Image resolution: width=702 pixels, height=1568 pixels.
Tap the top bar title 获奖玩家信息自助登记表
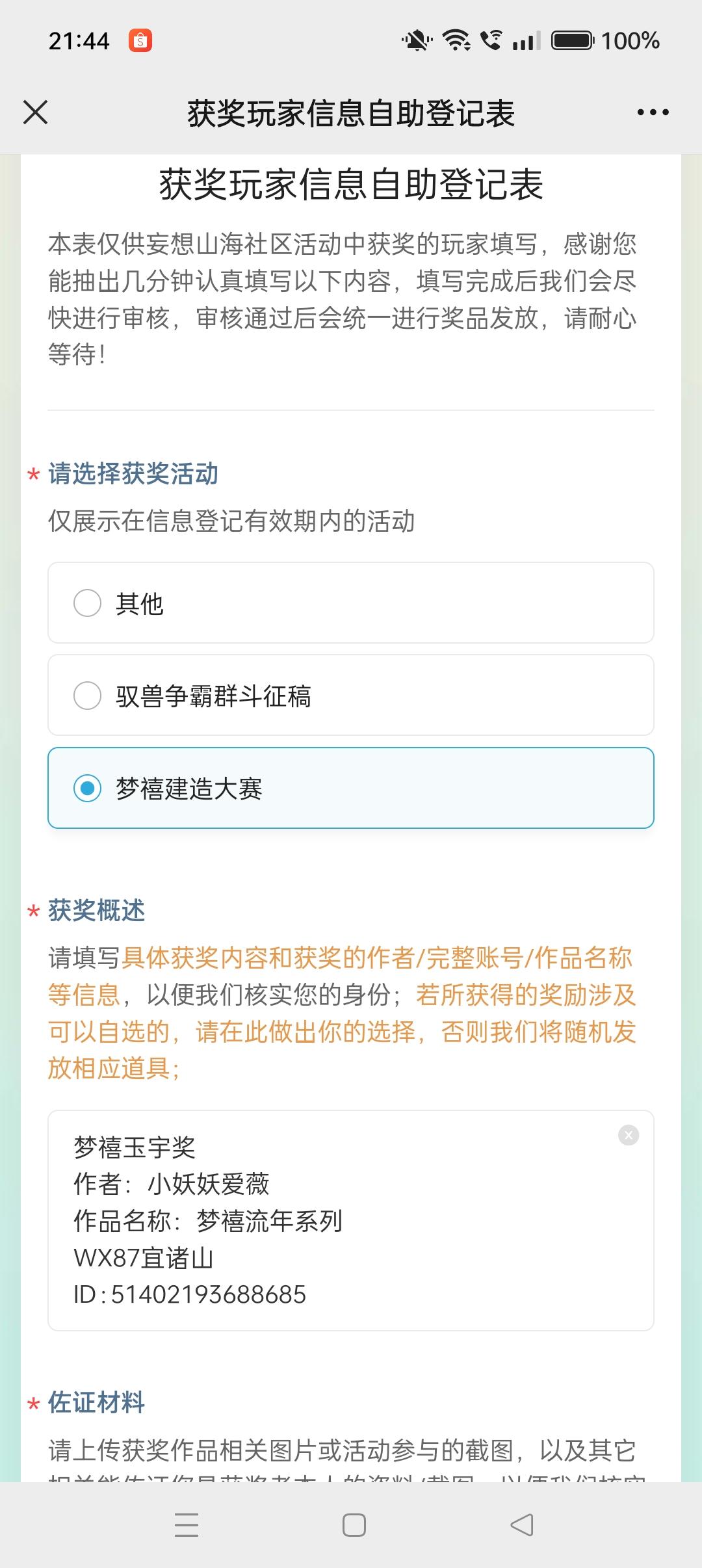[351, 113]
